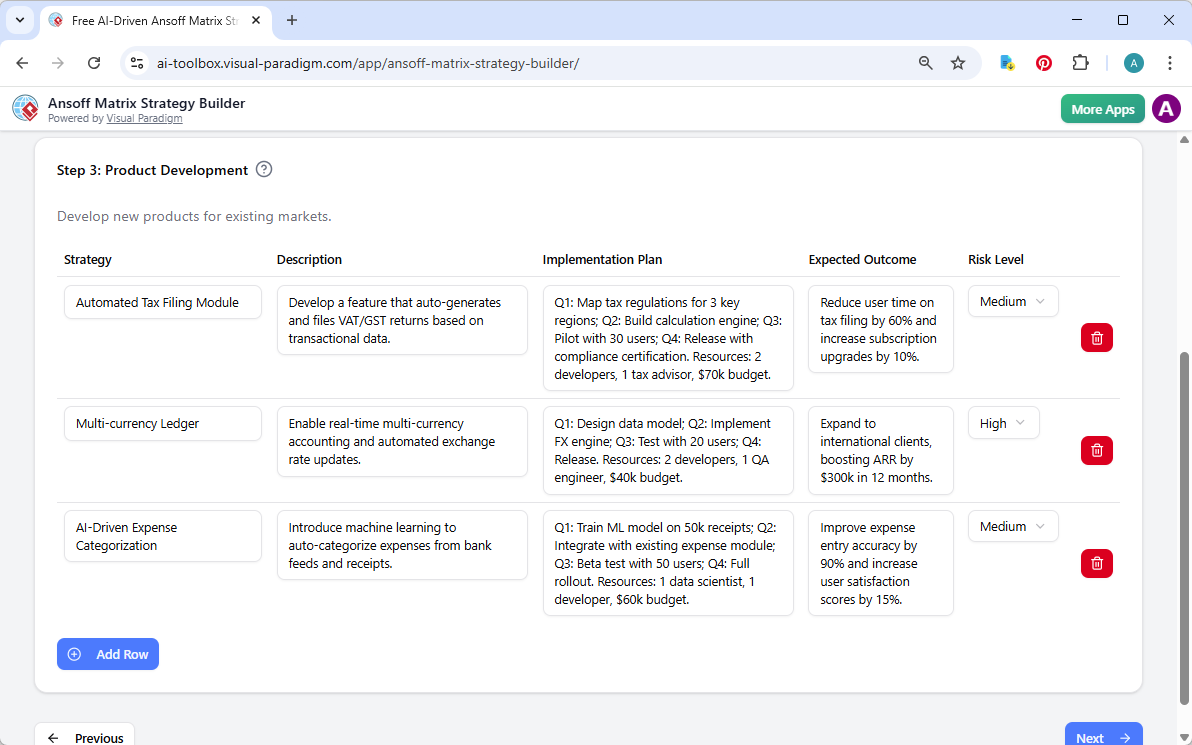Change the High risk level for Multi-currency Ledger
Image resolution: width=1192 pixels, height=745 pixels.
(1003, 422)
